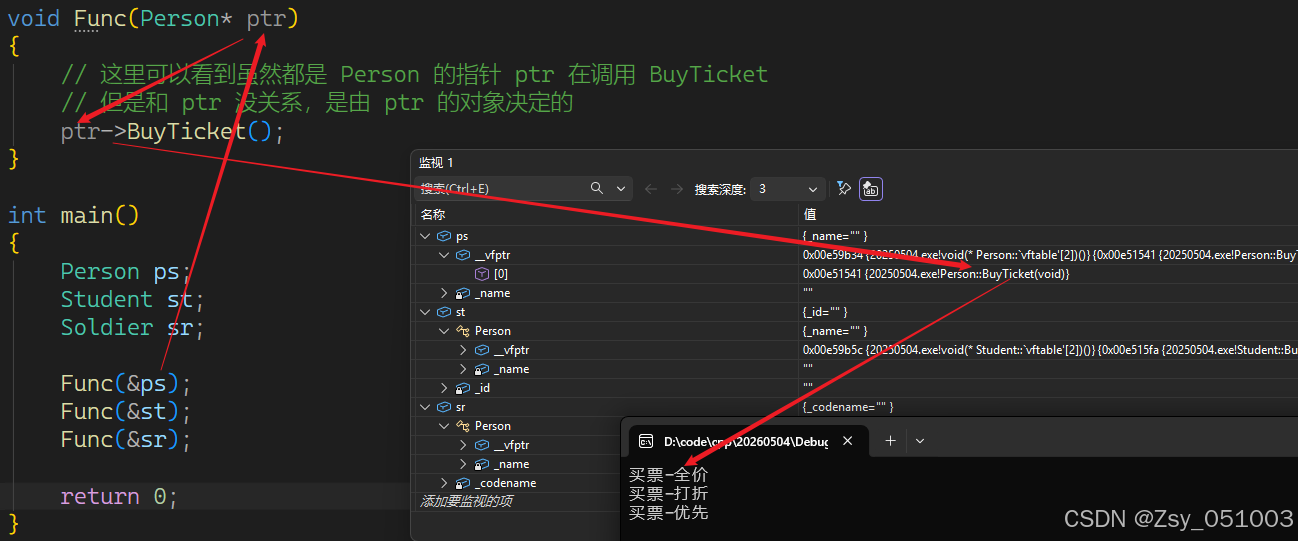Image resolution: width=1298 pixels, height=541 pixels.
Task: Click BuyTicket in ptr->BuyTicket() call
Action: click(186, 132)
